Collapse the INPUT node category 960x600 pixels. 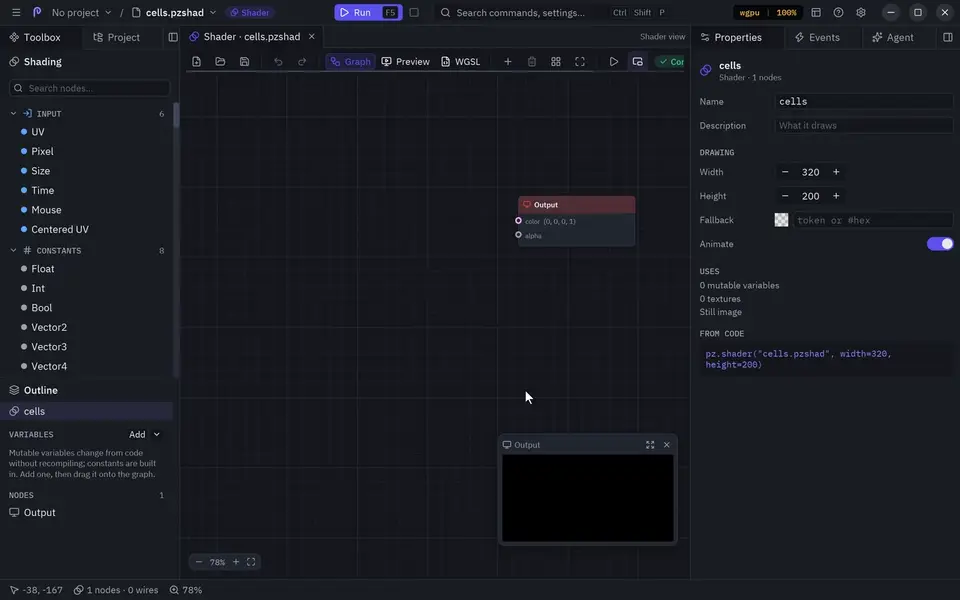pos(13,114)
